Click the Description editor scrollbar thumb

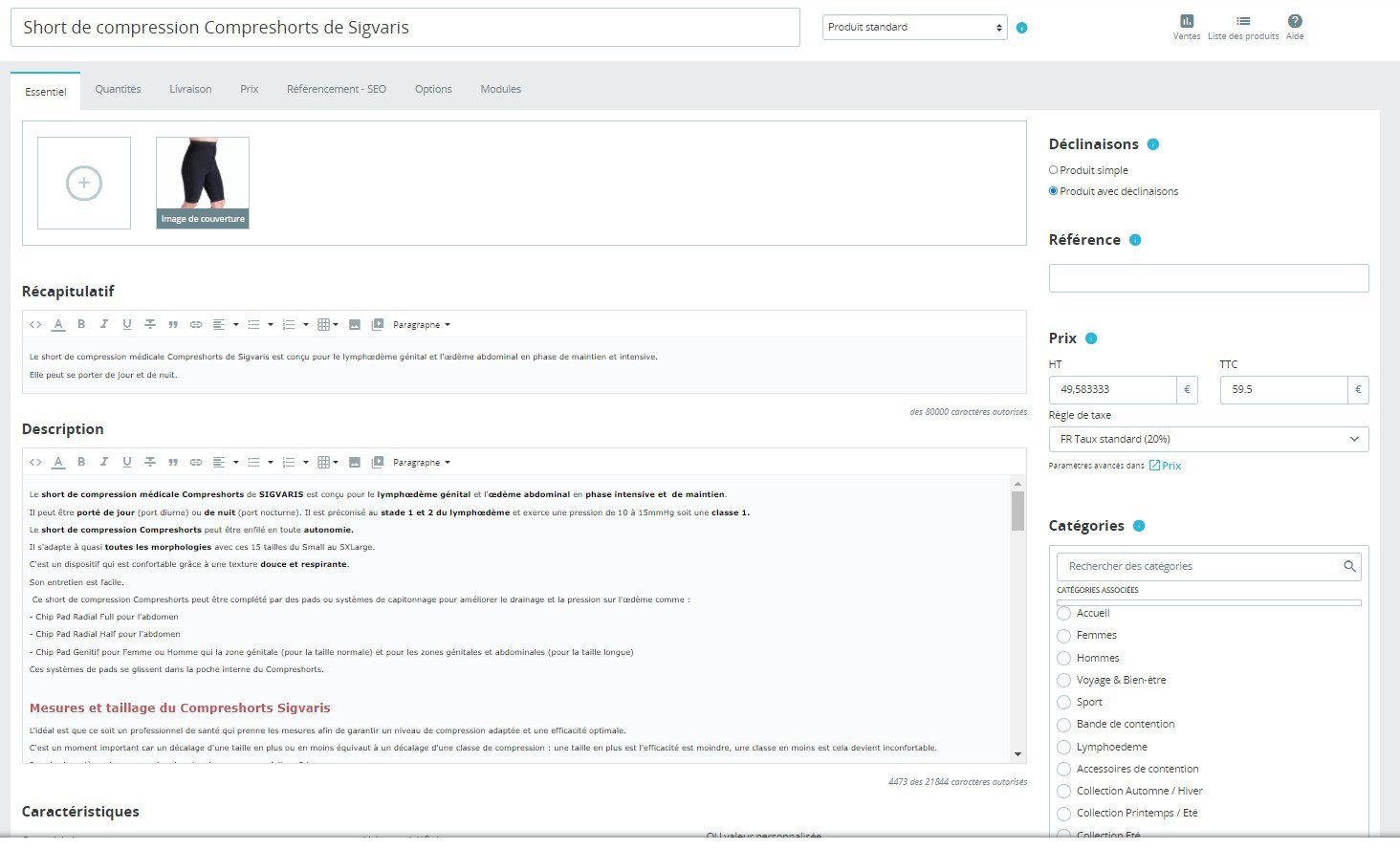coord(1017,512)
